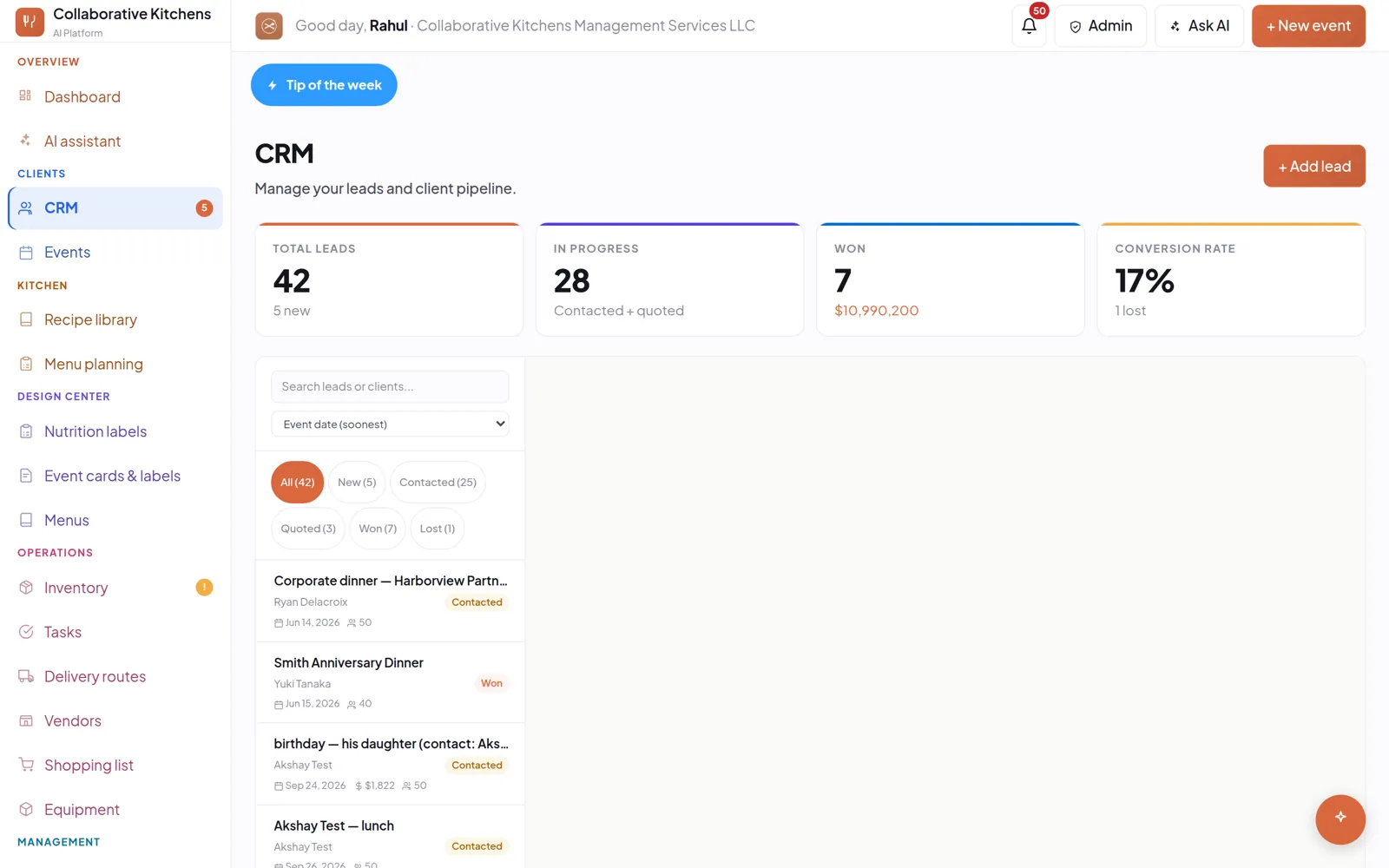The width and height of the screenshot is (1389, 868).
Task: Click the round avatar icon beside greeting
Action: point(269,26)
